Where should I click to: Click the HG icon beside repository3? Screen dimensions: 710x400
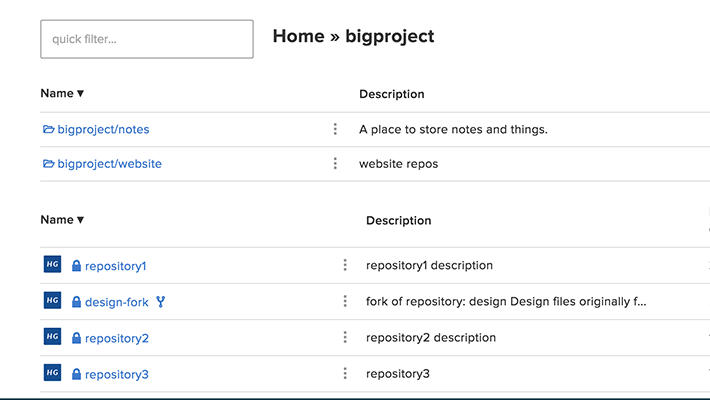pos(52,373)
